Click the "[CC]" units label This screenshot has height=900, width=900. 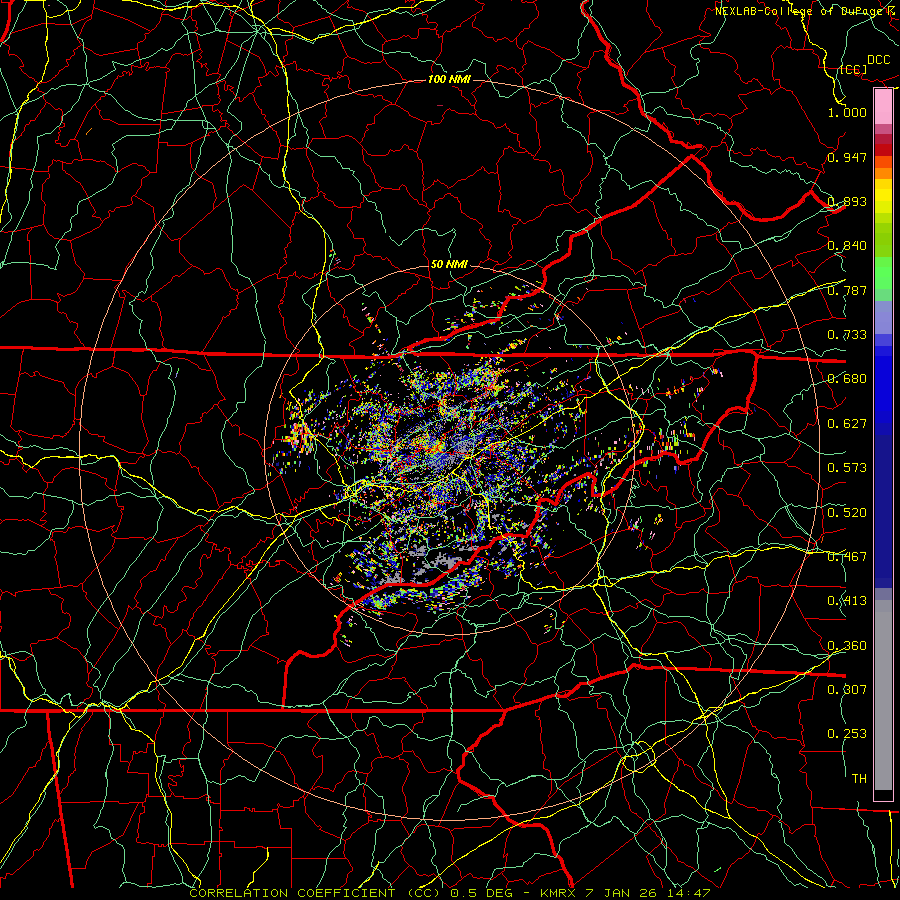tap(853, 69)
